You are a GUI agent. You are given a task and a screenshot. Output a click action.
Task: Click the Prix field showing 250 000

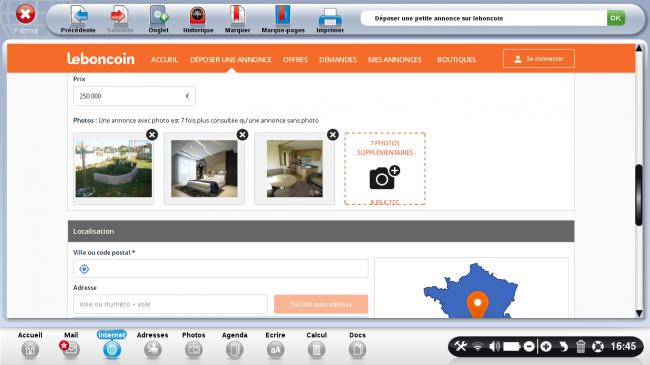pyautogui.click(x=134, y=96)
